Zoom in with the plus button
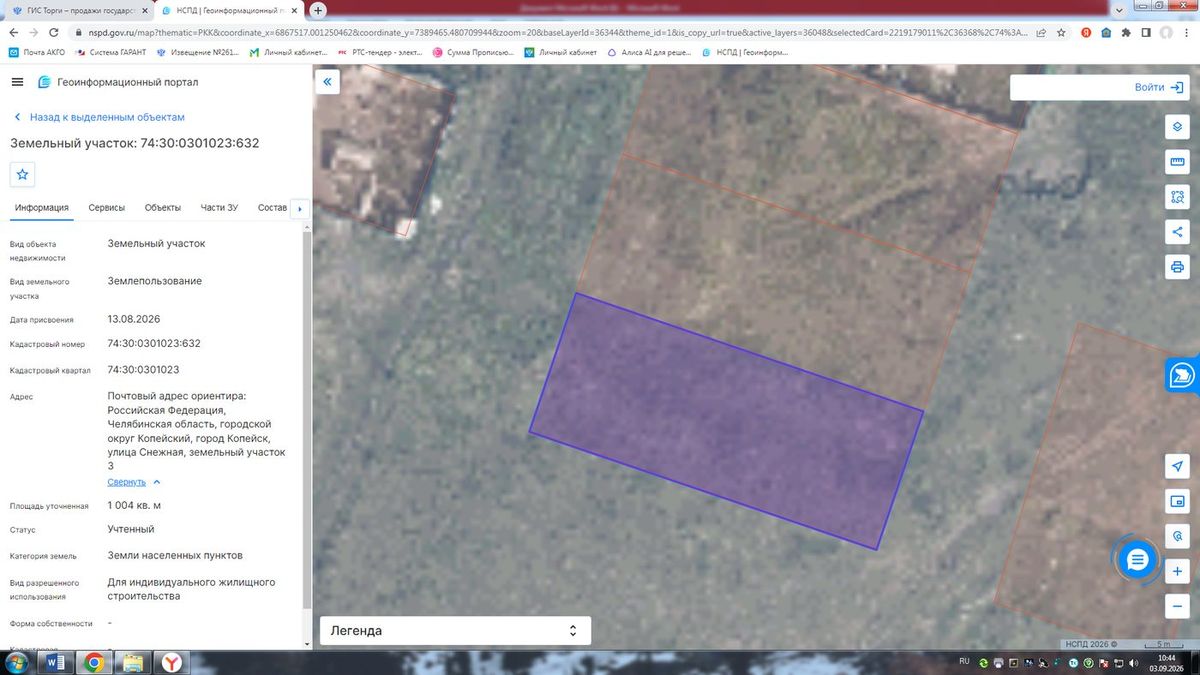This screenshot has width=1200, height=675. pyautogui.click(x=1177, y=571)
